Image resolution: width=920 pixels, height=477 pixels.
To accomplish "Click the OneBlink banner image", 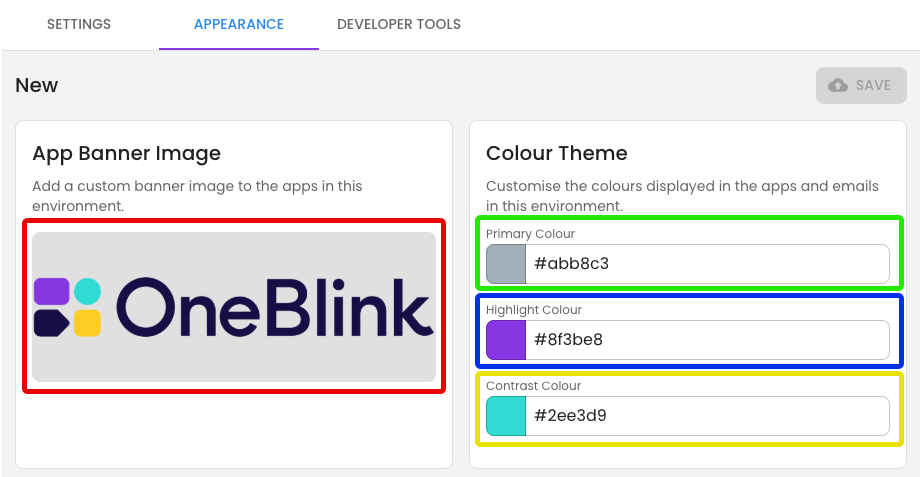I will coord(234,307).
